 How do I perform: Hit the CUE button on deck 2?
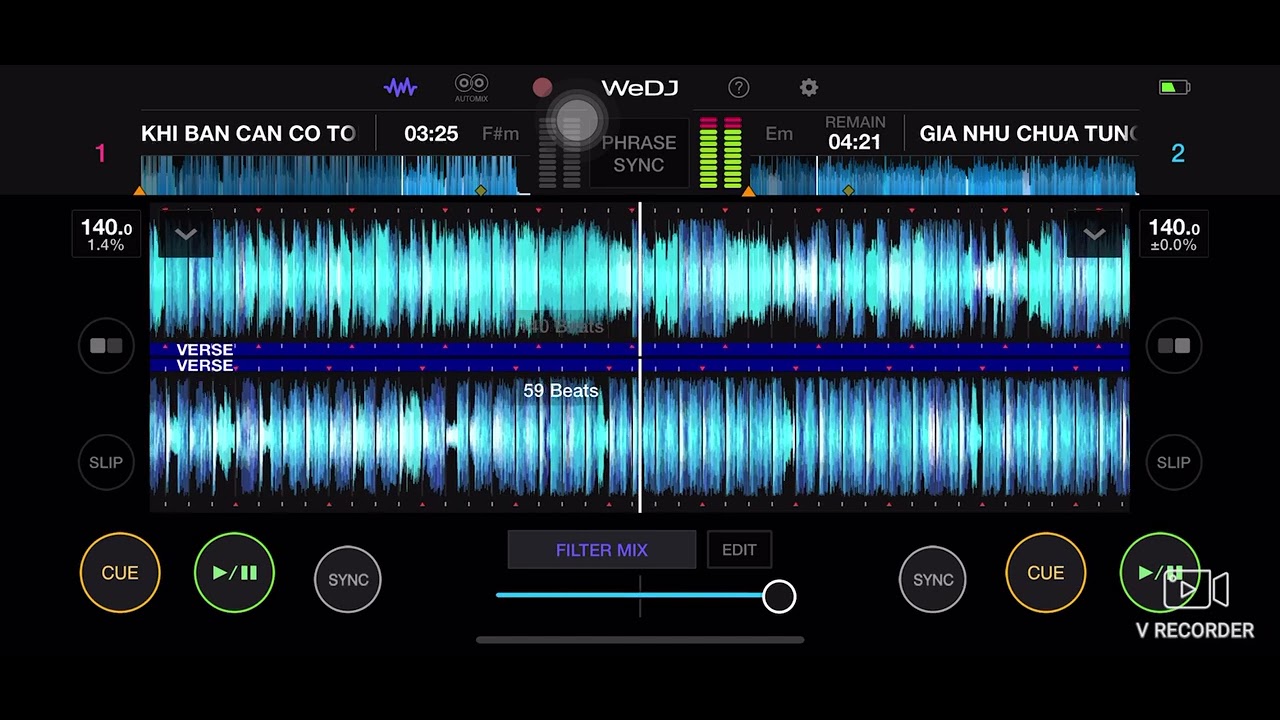(1045, 573)
